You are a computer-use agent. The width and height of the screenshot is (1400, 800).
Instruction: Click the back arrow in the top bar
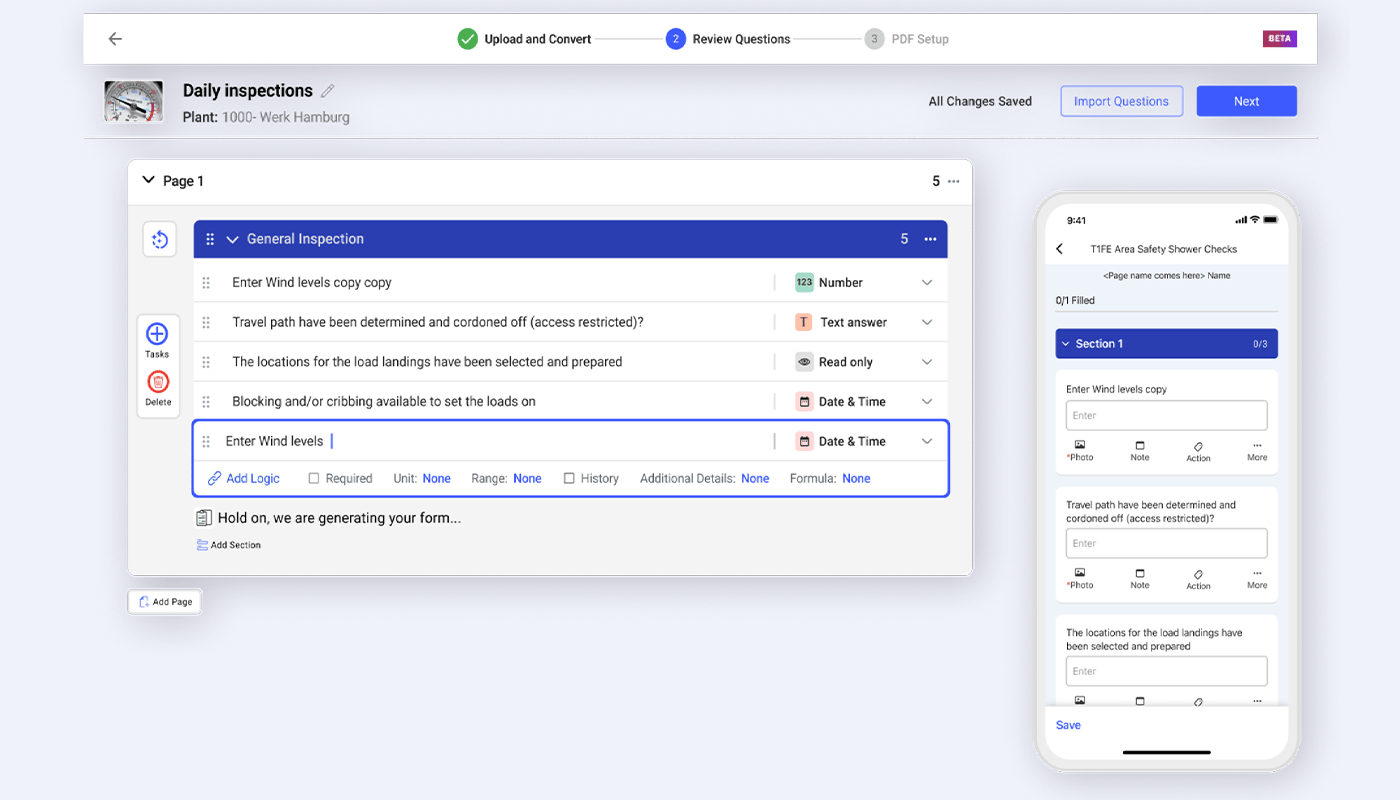click(x=115, y=39)
